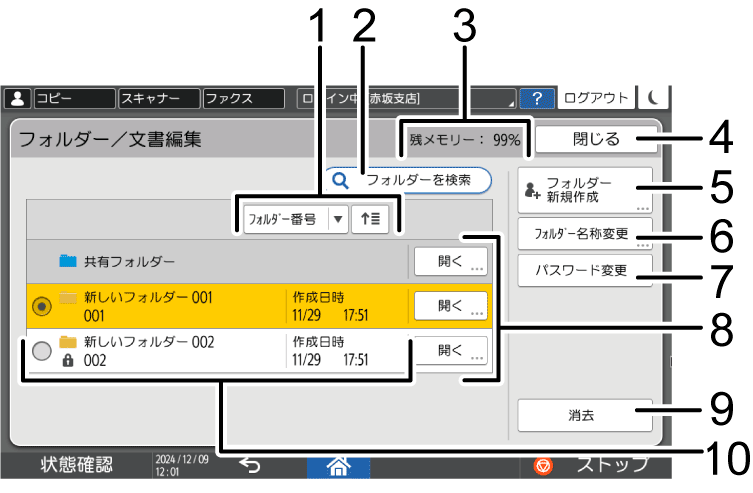Image resolution: width=753 pixels, height=493 pixels.
Task: Select radio button for 新しいフォルダー 002
Action: coord(42,351)
